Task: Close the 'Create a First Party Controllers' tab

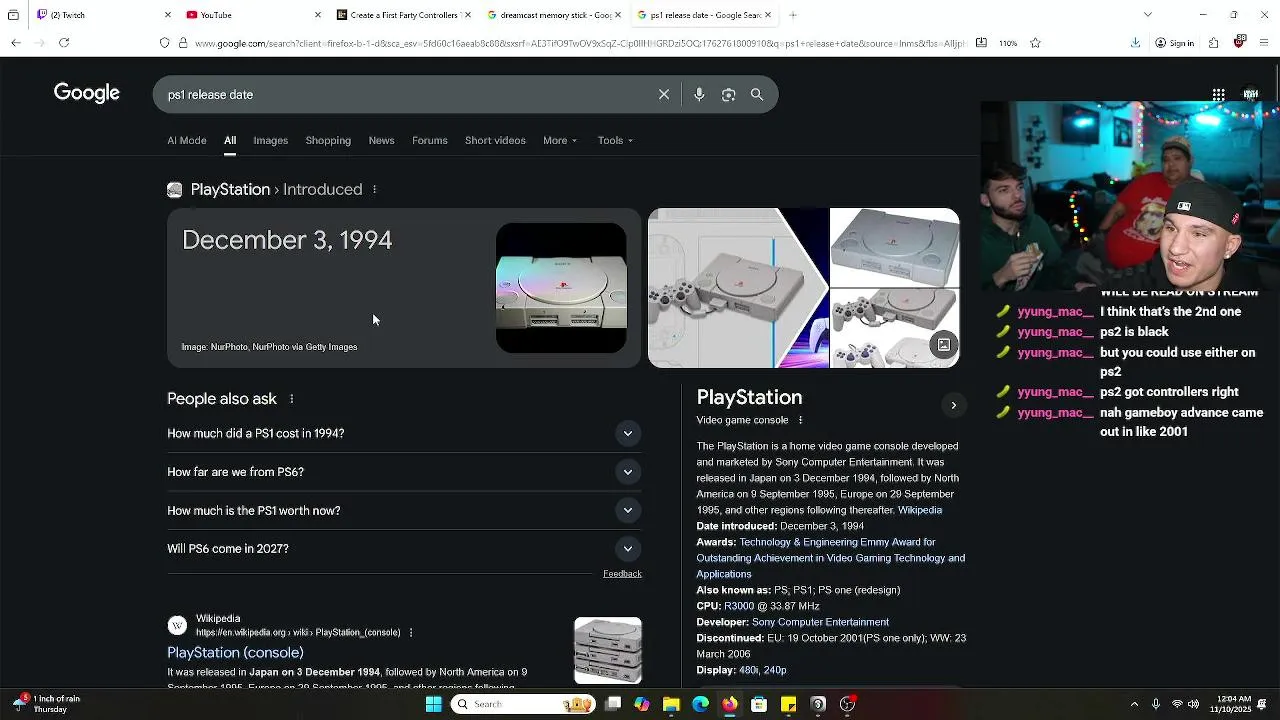Action: (x=468, y=15)
